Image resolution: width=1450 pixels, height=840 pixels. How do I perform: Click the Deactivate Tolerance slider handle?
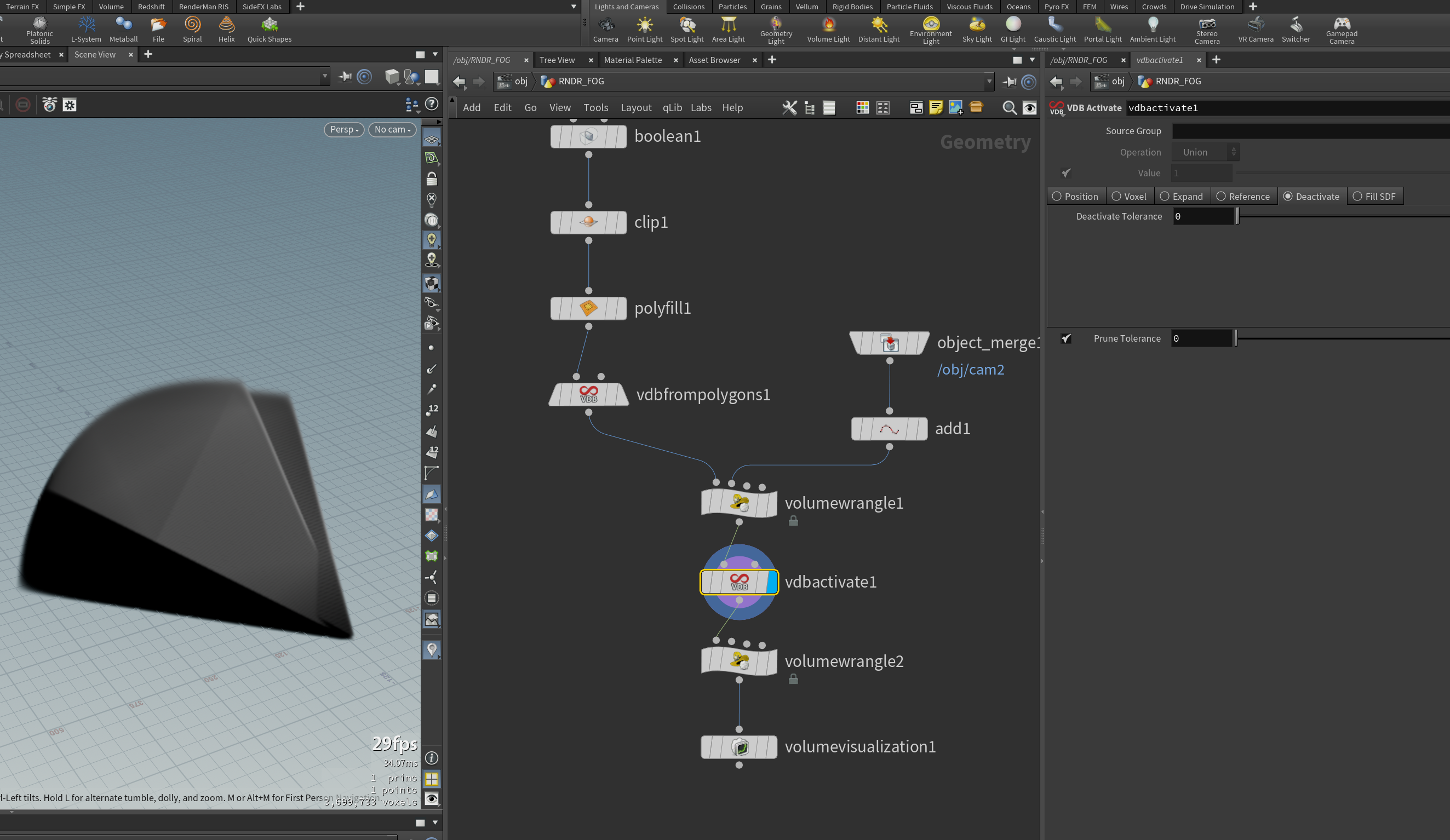1237,216
